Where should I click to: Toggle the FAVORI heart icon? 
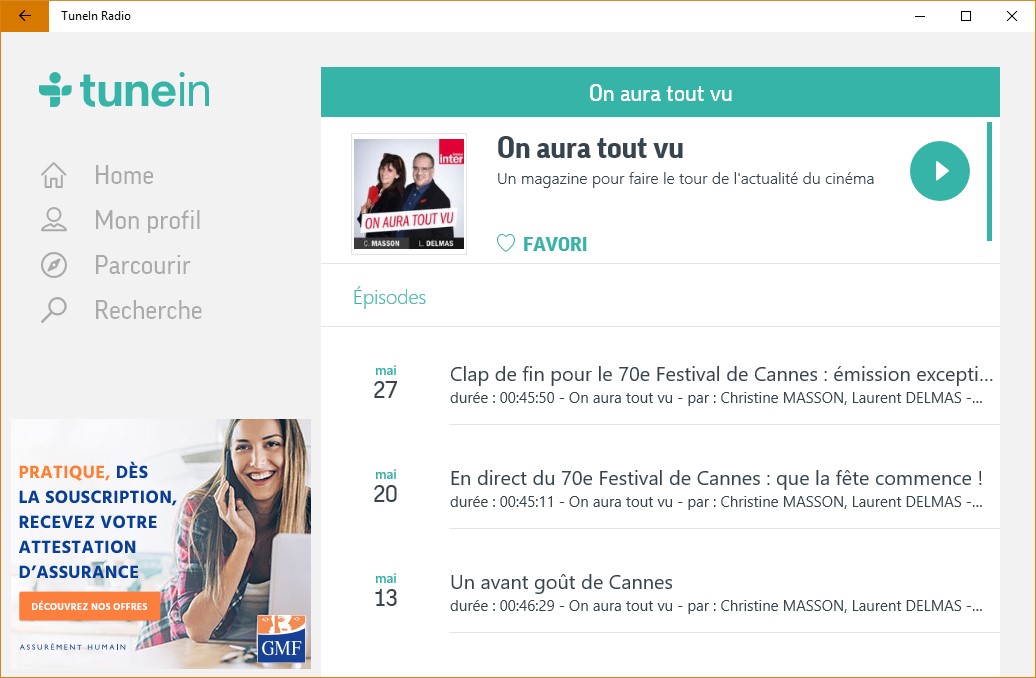505,244
